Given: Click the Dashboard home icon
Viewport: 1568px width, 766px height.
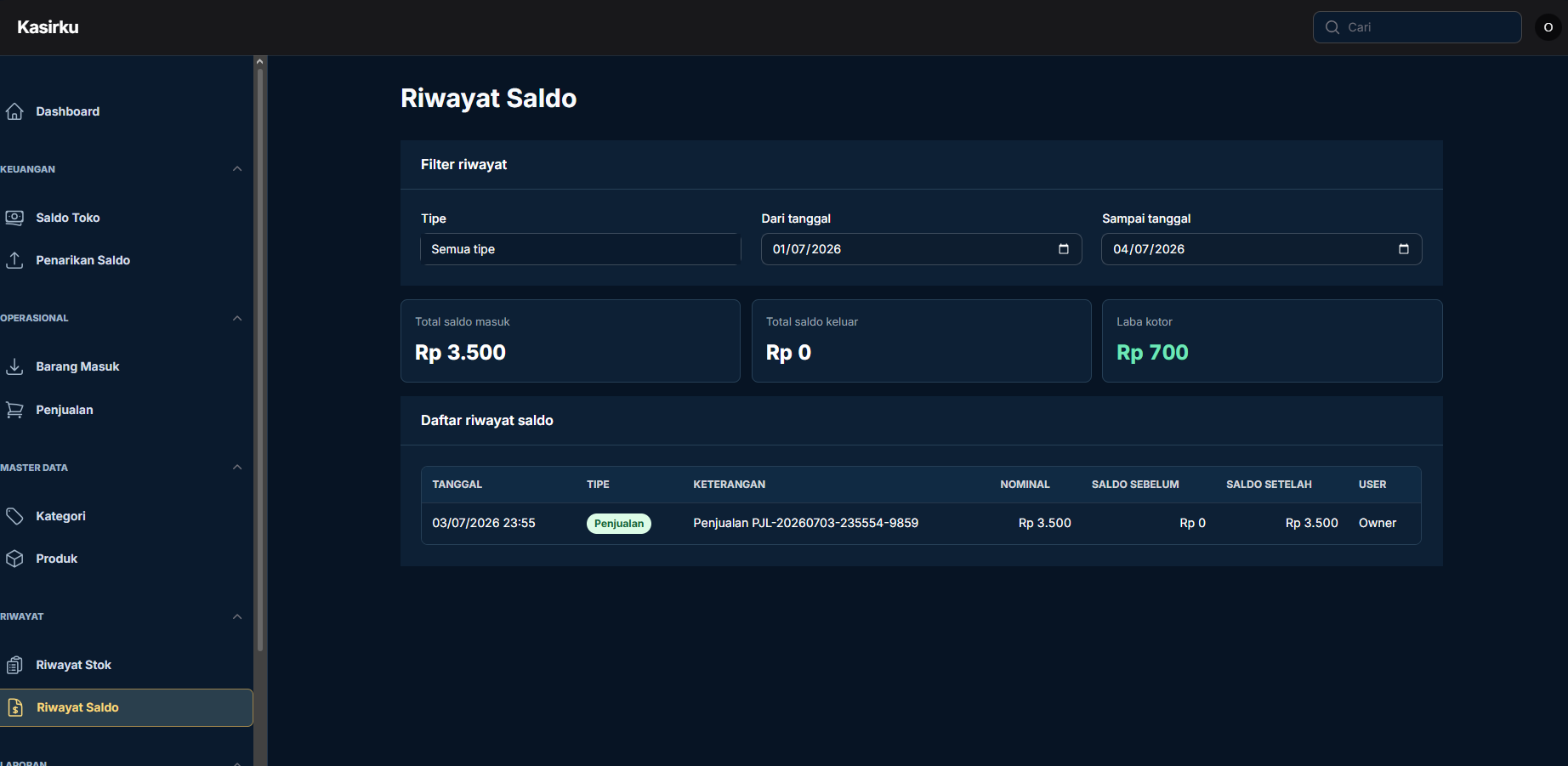Looking at the screenshot, I should tap(14, 111).
